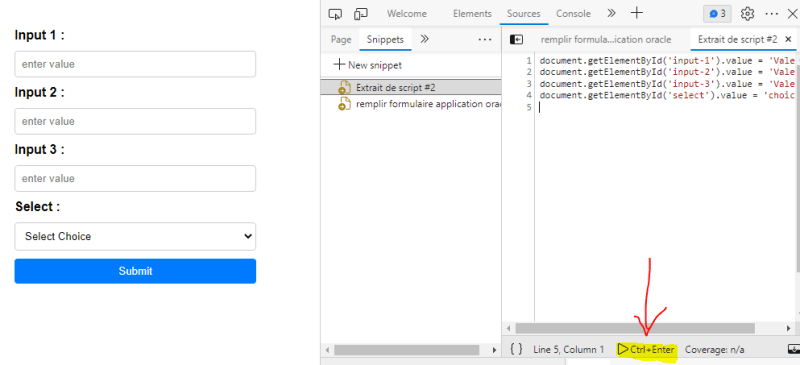800x365 pixels.
Task: Create a New snippet
Action: [367, 65]
